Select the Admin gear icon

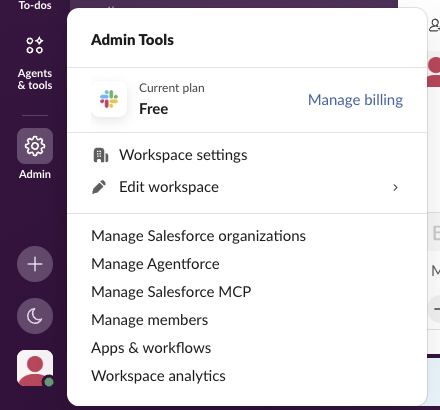tap(35, 146)
